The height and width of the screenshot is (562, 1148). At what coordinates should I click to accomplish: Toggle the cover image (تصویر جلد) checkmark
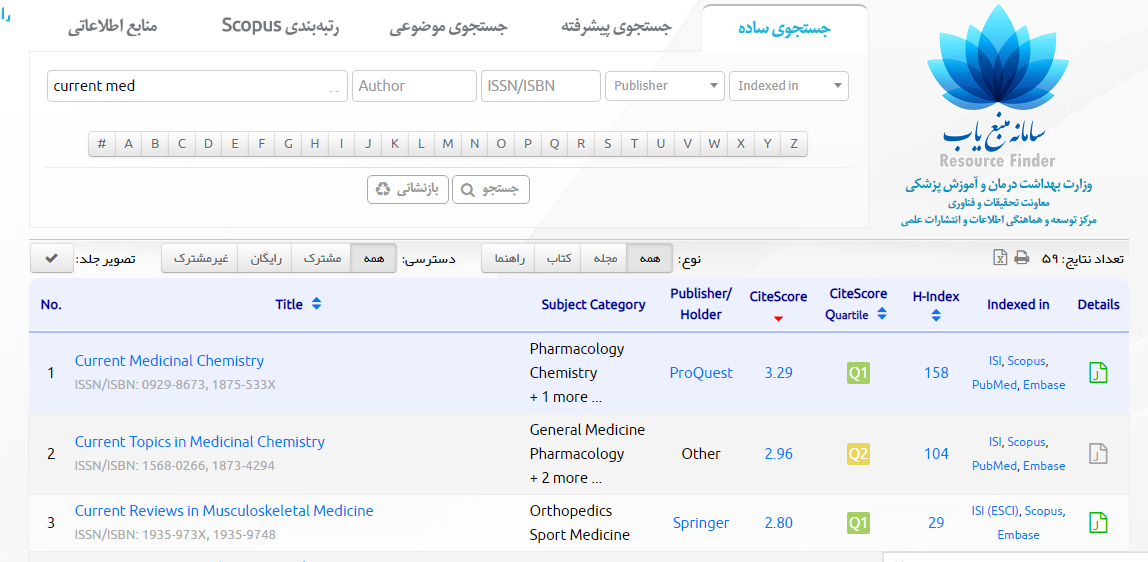pos(51,259)
